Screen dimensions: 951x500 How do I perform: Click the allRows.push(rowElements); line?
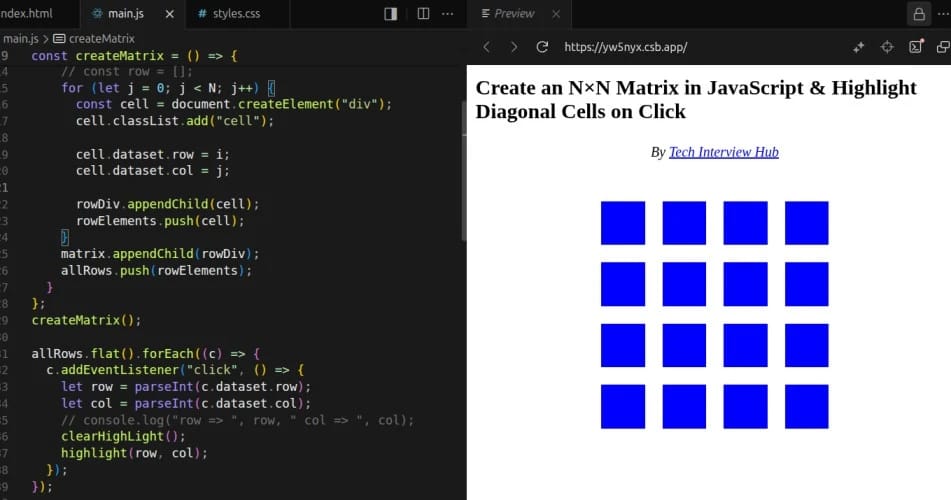156,270
